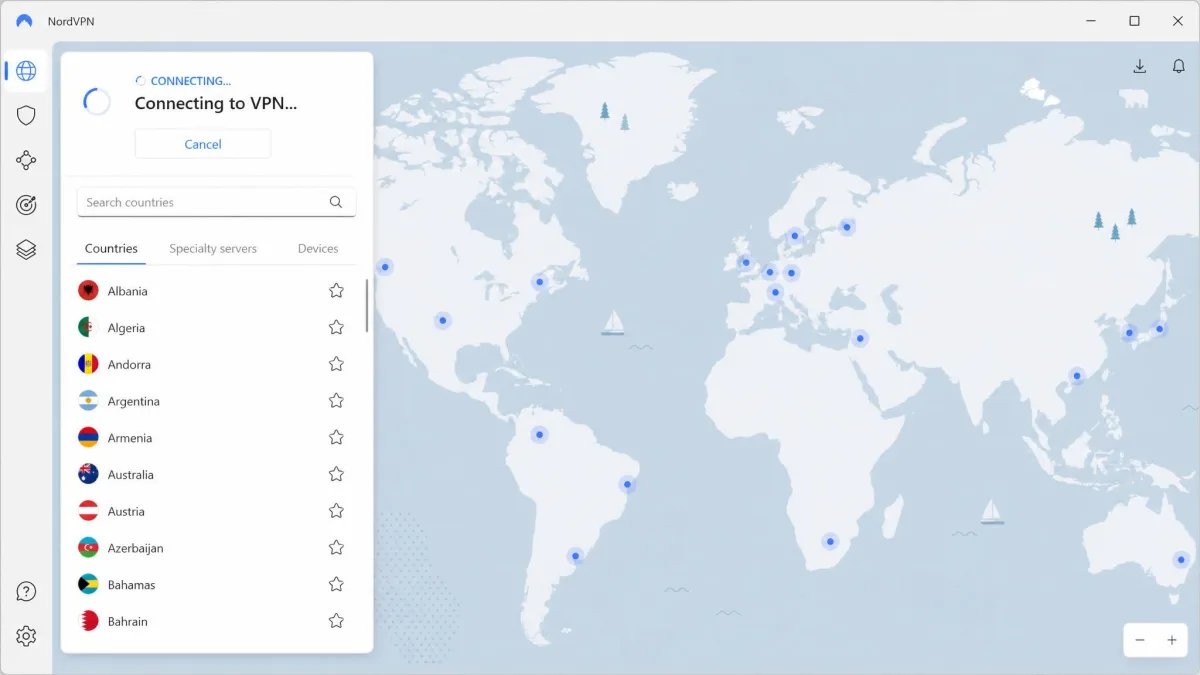Viewport: 1200px width, 675px height.
Task: Cancel the VPN connection attempt
Action: pos(203,144)
